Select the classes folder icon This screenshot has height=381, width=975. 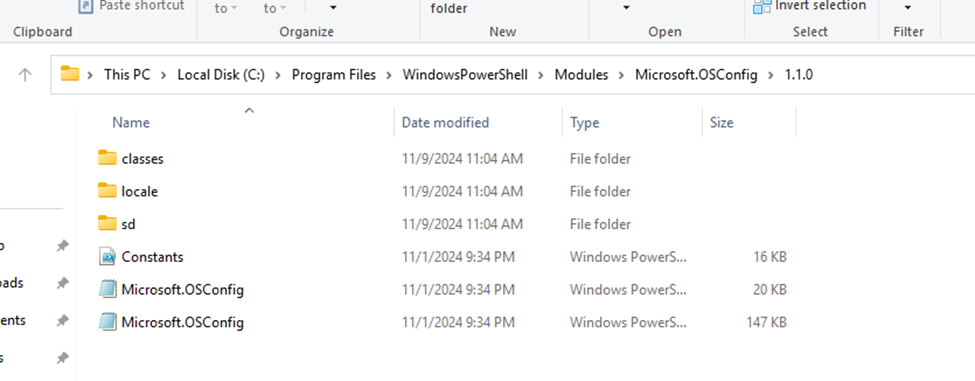pyautogui.click(x=108, y=158)
